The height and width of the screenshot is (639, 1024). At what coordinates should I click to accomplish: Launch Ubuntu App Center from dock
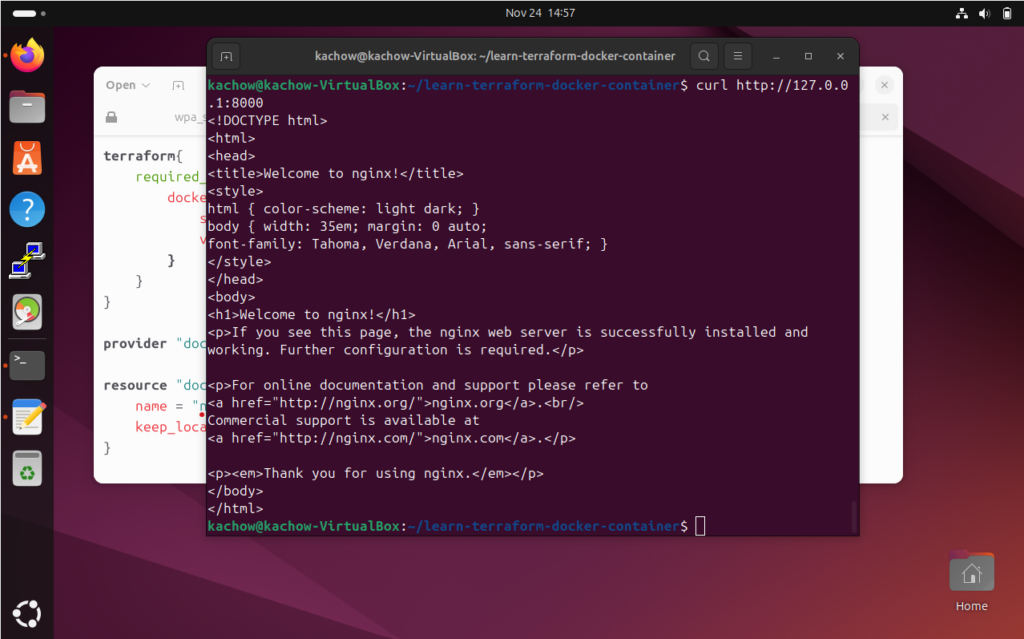pos(27,158)
